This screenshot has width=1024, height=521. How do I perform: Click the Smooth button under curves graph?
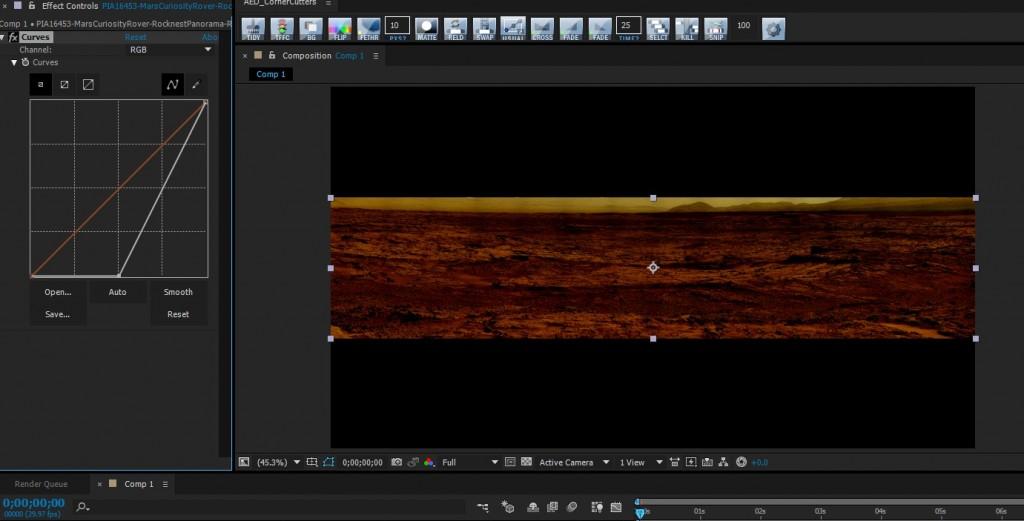[x=178, y=292]
